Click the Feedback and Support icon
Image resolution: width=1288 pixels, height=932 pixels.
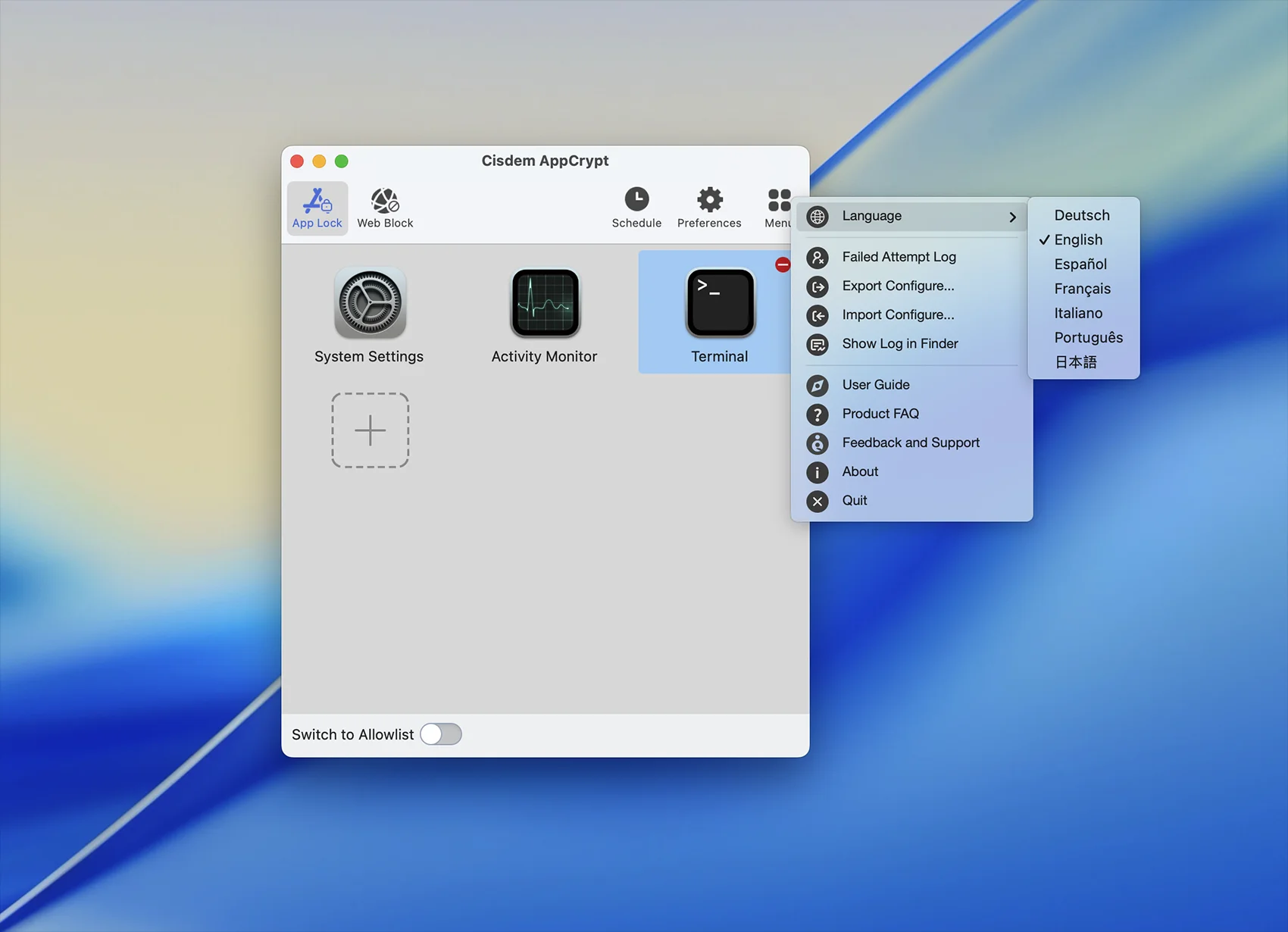point(818,443)
